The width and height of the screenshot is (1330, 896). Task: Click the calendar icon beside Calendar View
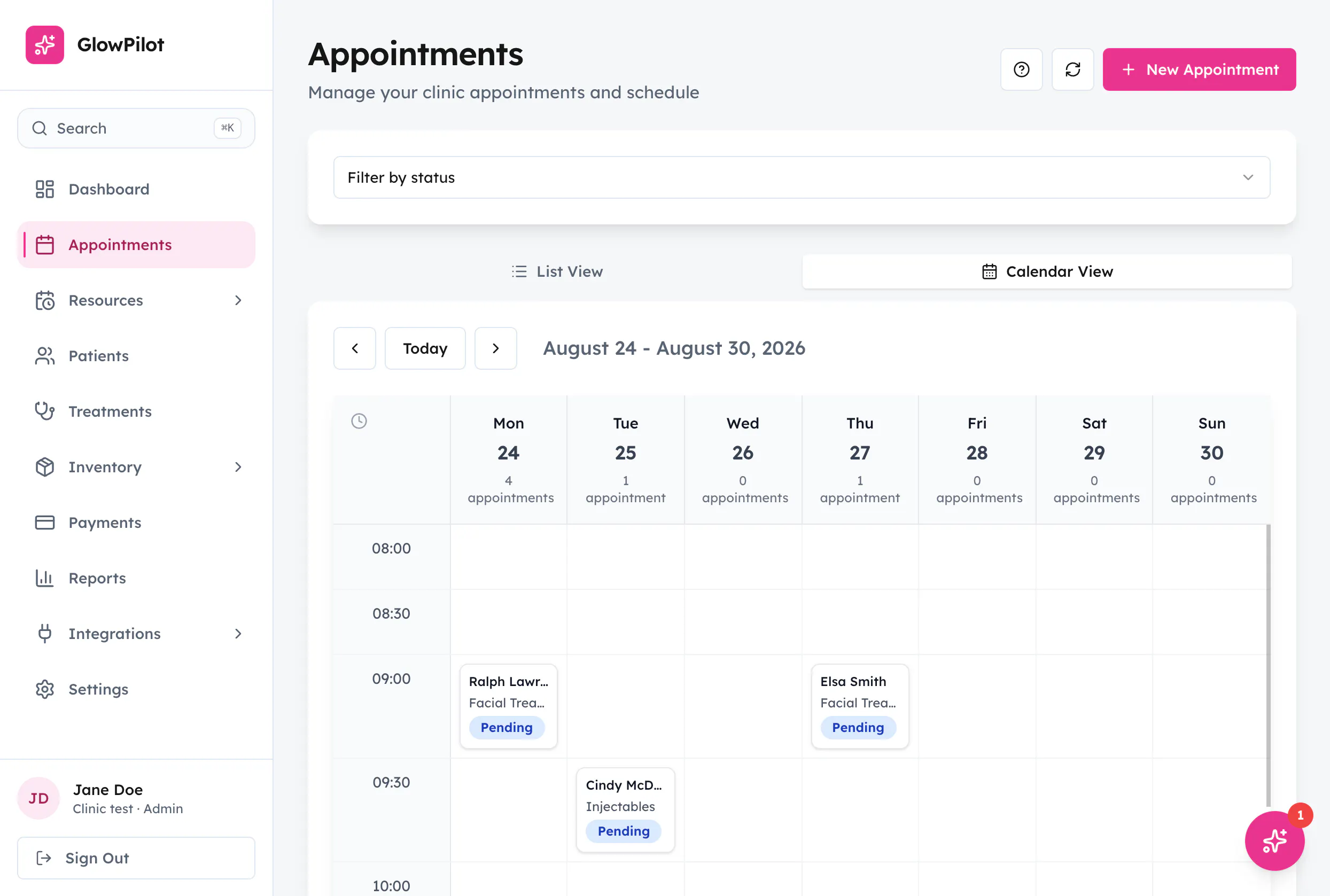990,271
